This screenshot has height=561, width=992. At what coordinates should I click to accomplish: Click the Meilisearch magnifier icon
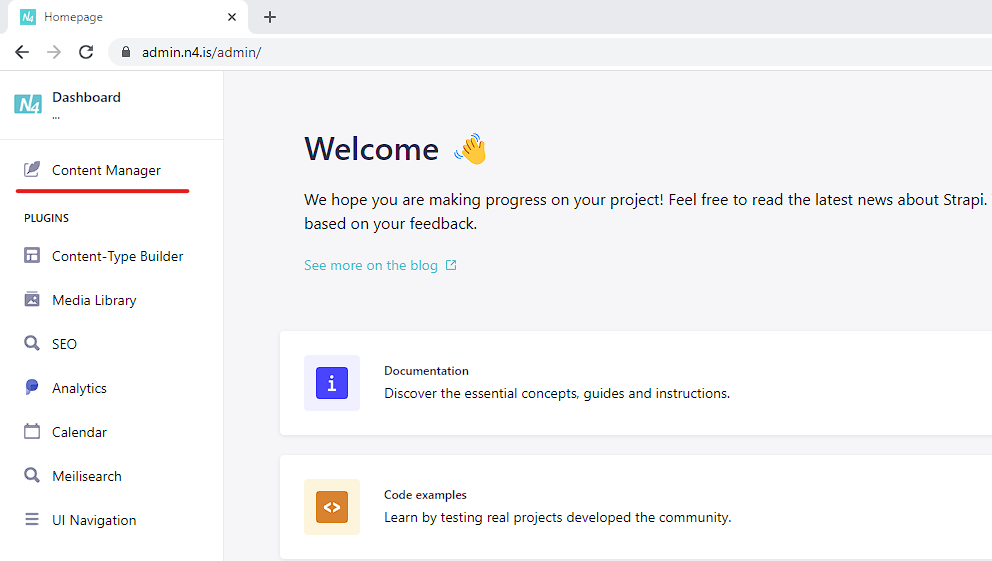[x=32, y=475]
